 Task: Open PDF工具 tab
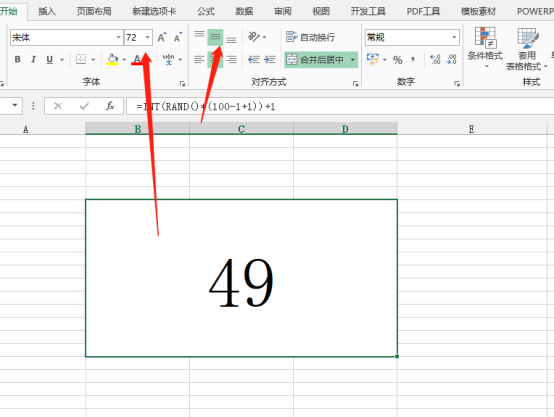click(x=423, y=11)
